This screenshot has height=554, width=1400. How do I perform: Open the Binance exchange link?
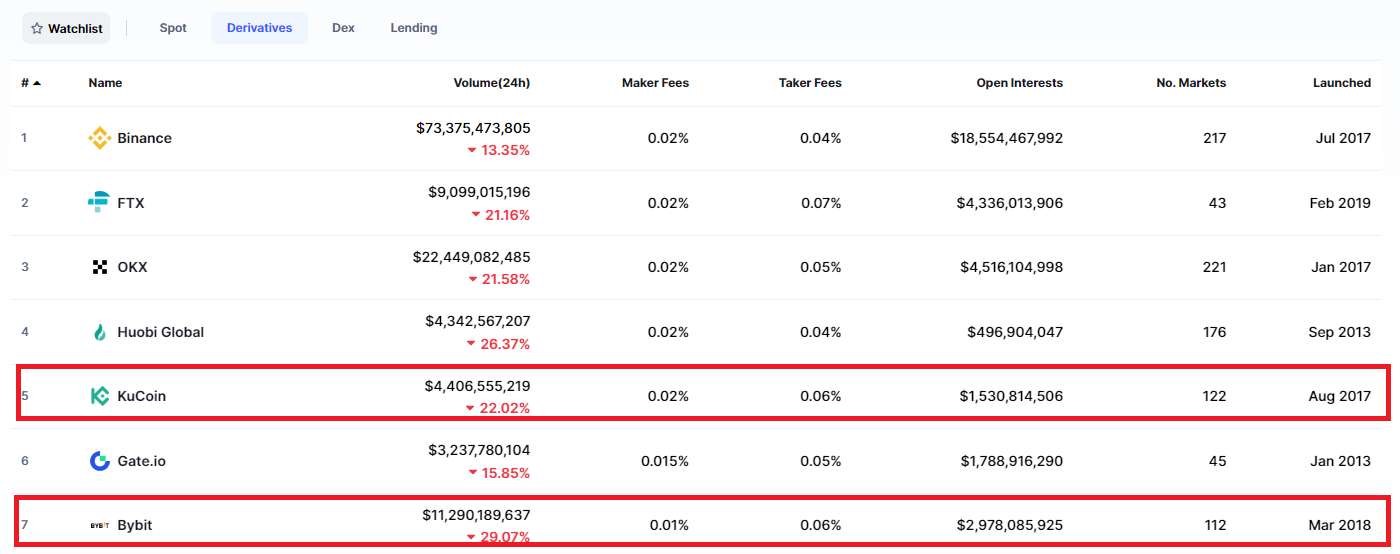pos(145,138)
